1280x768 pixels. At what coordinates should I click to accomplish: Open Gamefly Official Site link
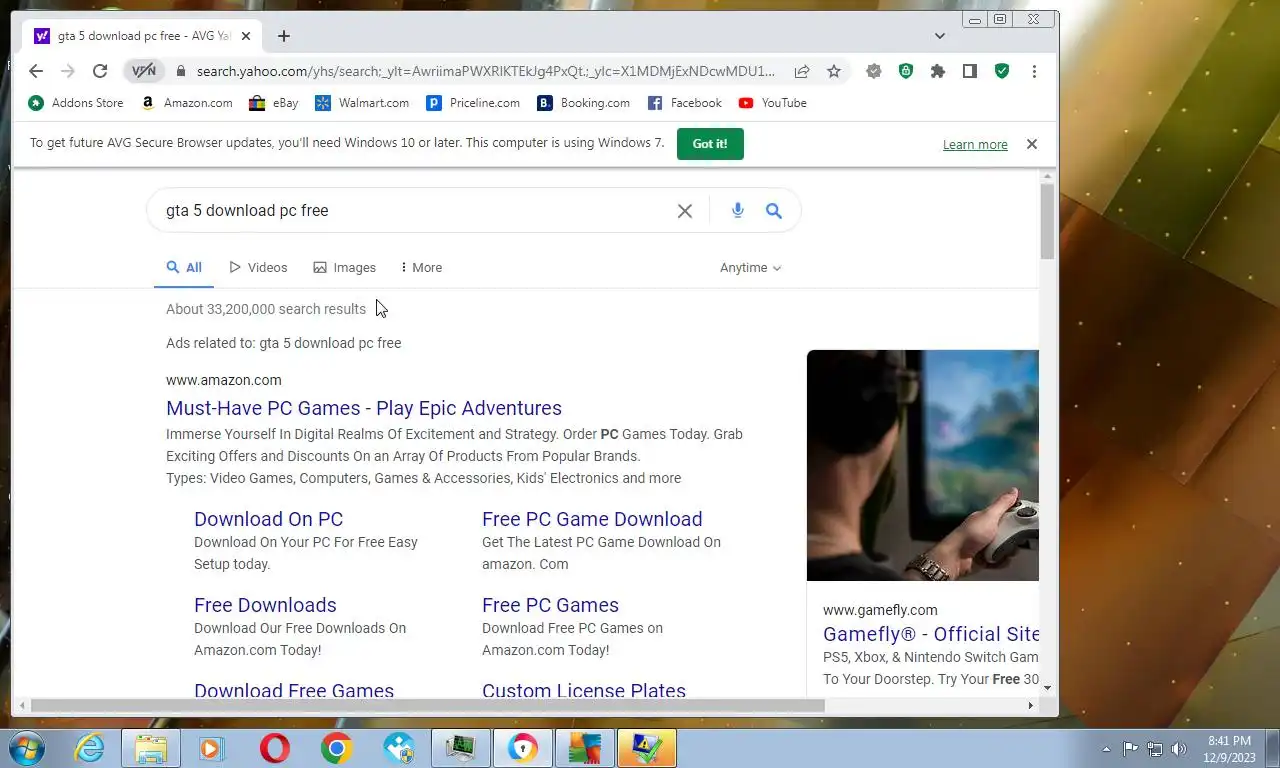tap(931, 634)
